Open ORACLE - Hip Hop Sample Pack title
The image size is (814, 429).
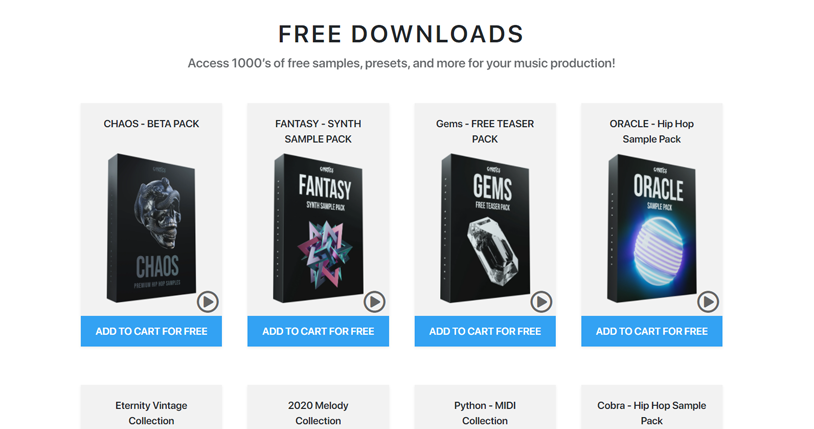tap(652, 131)
